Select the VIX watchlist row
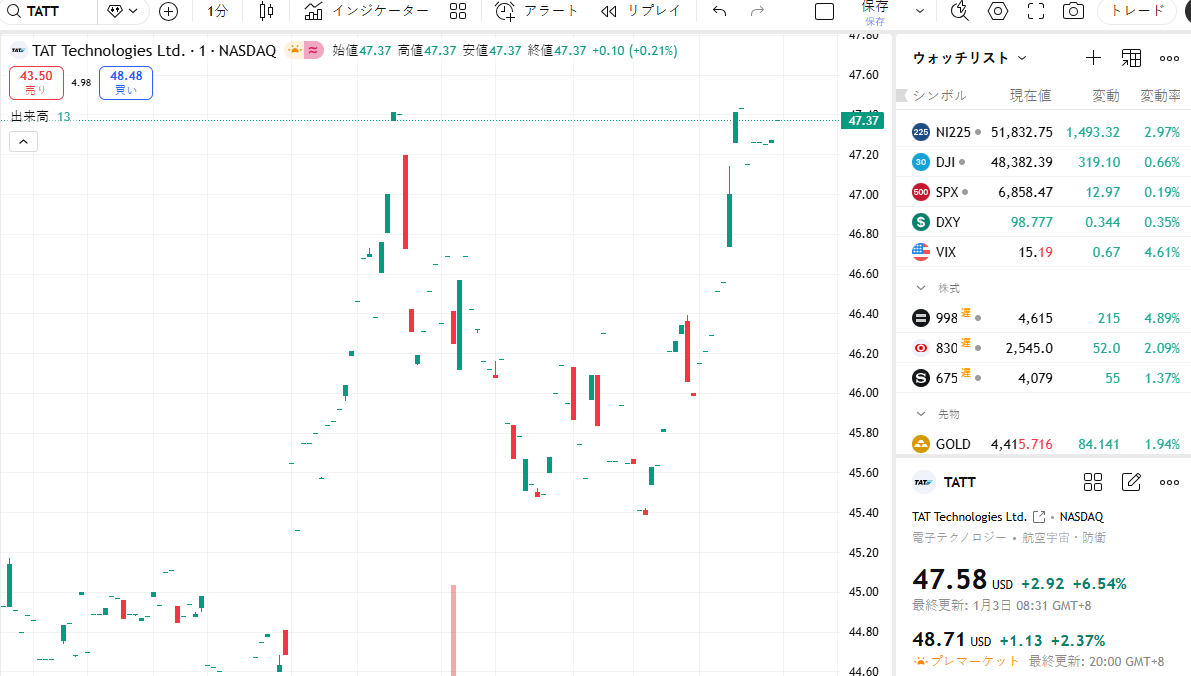Viewport: 1191px width, 676px height. [x=1044, y=252]
